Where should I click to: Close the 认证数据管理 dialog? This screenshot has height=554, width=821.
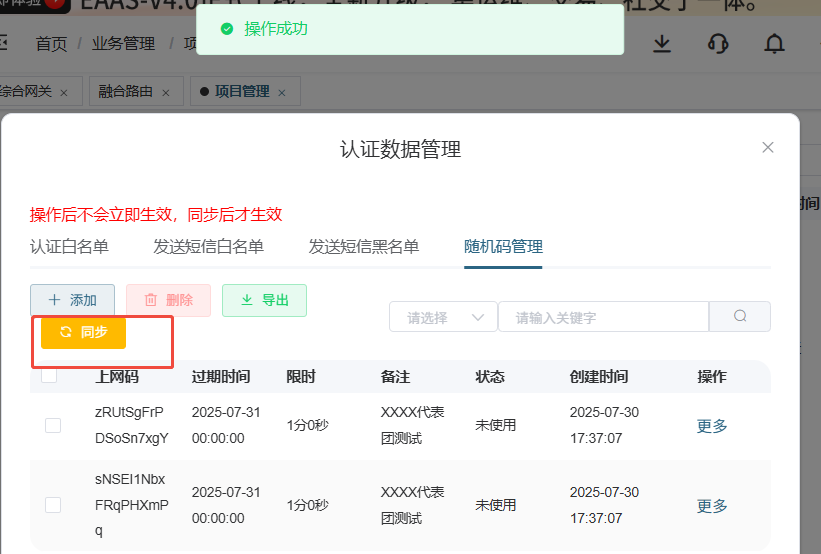click(768, 147)
